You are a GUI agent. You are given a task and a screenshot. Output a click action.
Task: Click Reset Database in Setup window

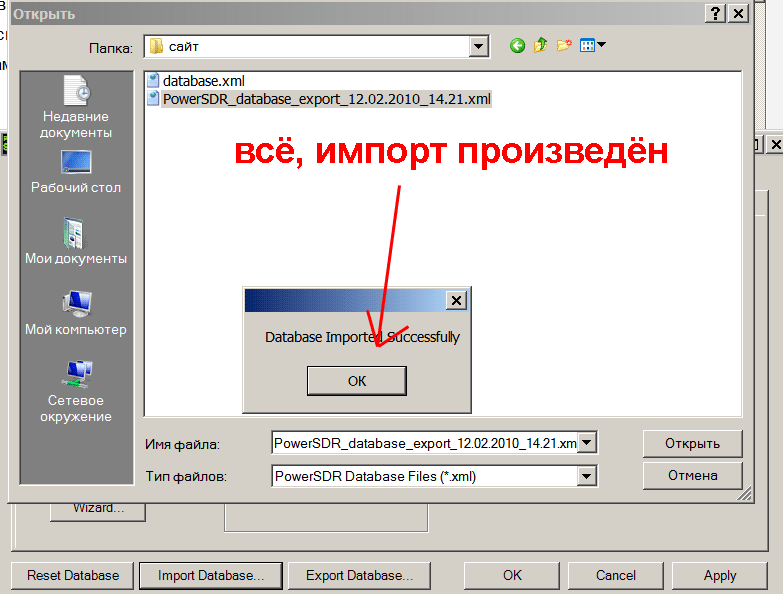pos(73,576)
